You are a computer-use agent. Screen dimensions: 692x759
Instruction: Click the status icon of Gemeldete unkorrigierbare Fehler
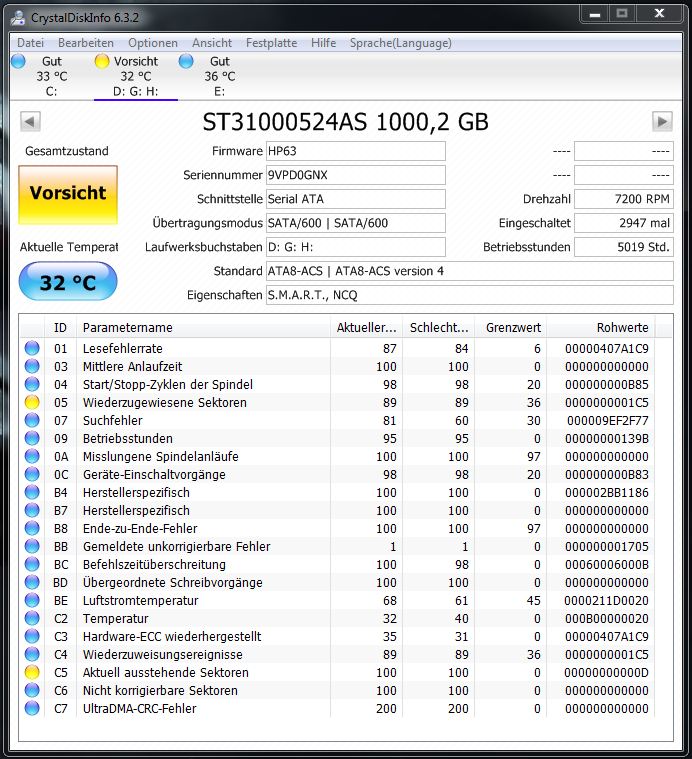point(32,546)
